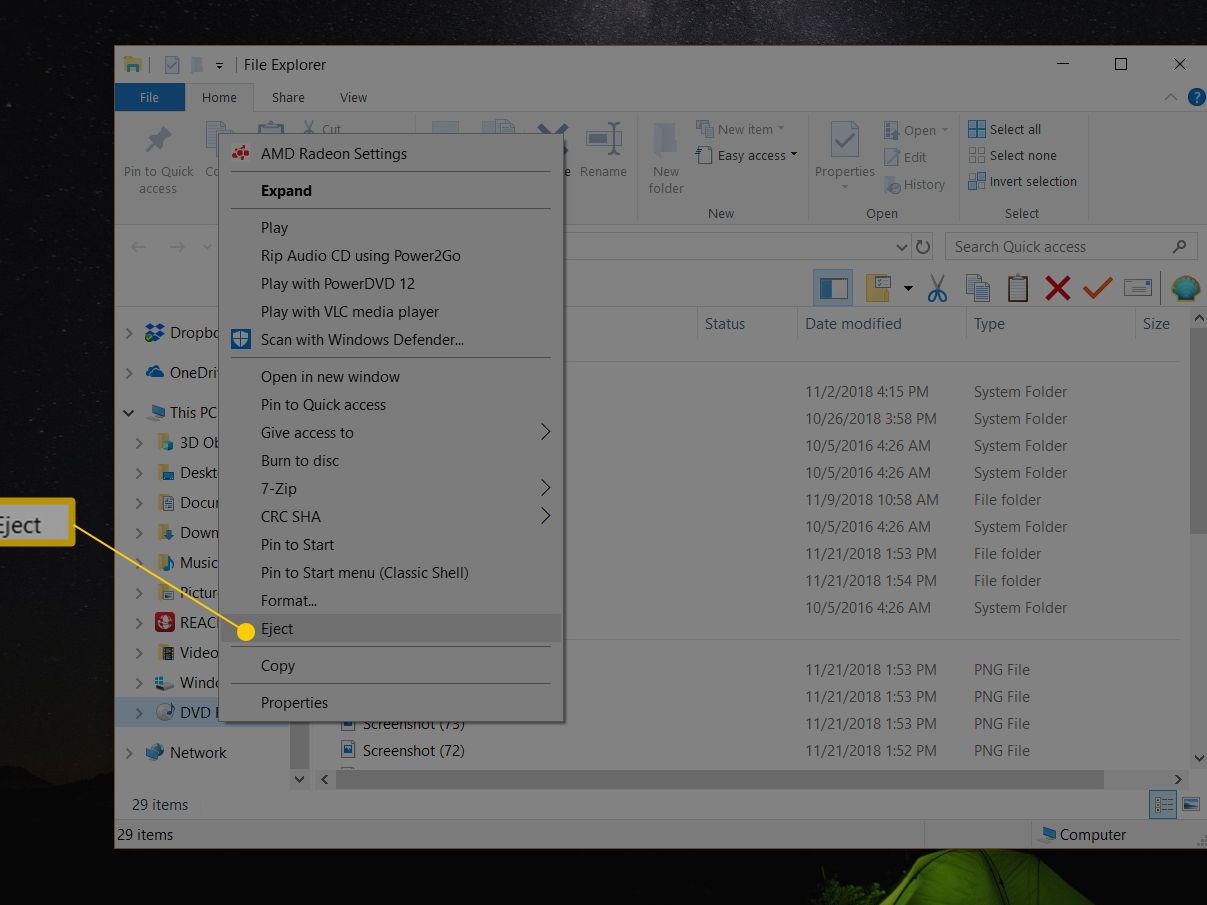Screen dimensions: 1207x905
Task: Click the Windows Defender shield icon in the menu
Action: coord(241,339)
